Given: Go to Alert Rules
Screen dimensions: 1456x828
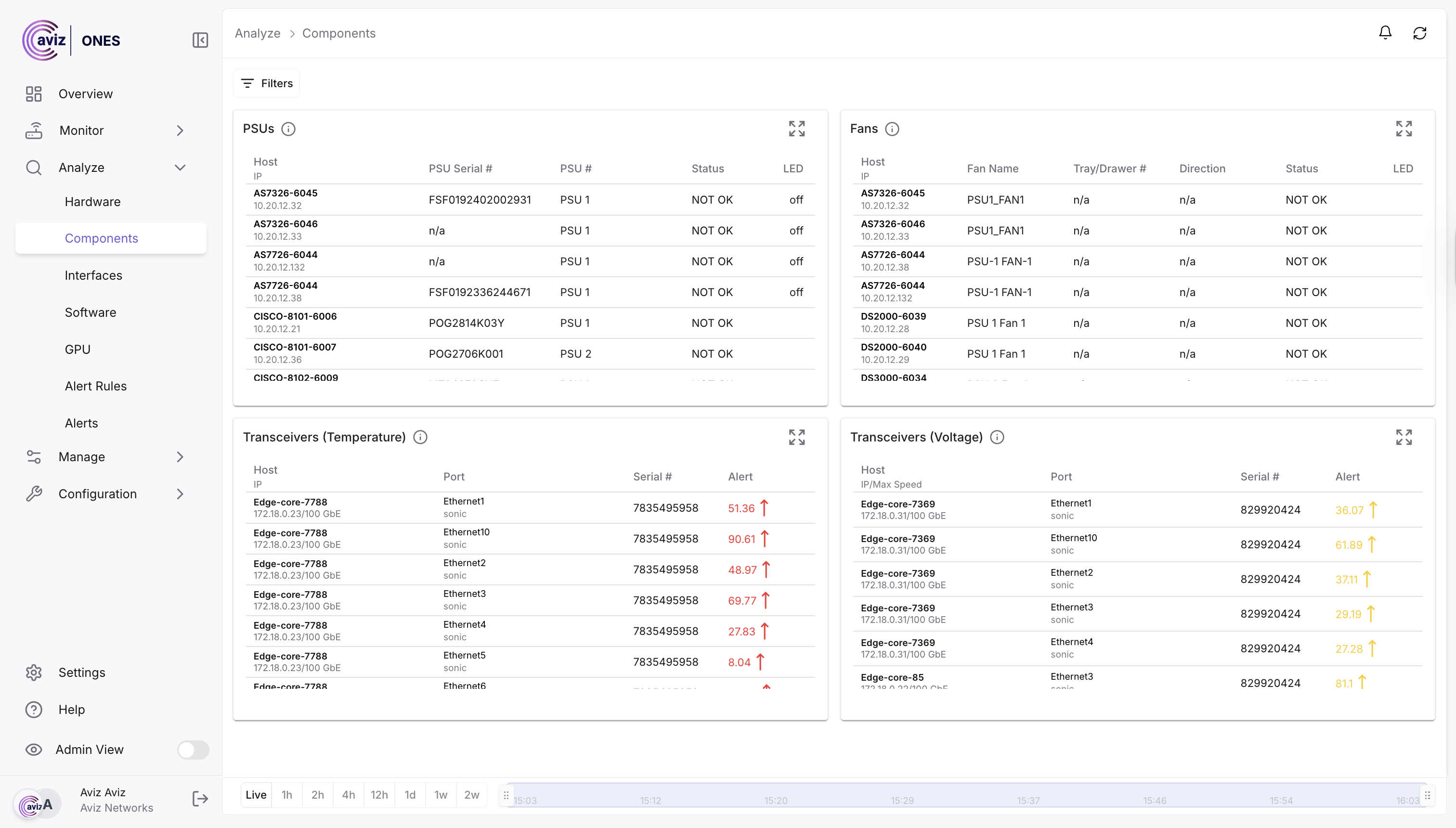Looking at the screenshot, I should pyautogui.click(x=95, y=386).
